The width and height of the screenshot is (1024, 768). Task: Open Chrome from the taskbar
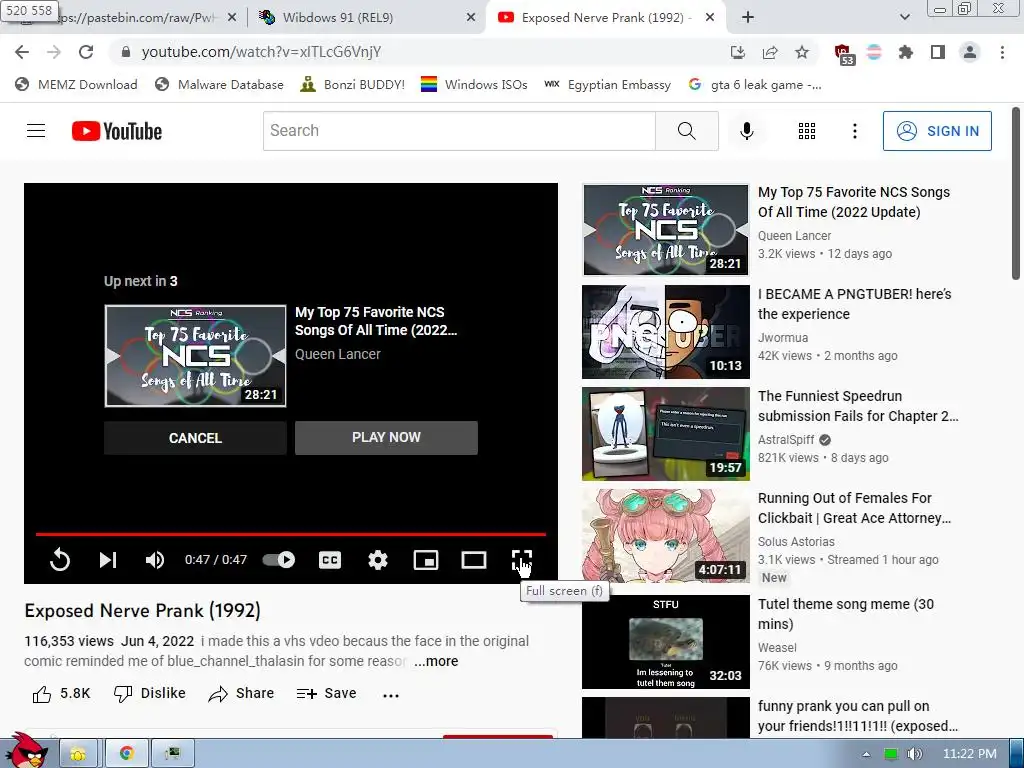pyautogui.click(x=126, y=753)
